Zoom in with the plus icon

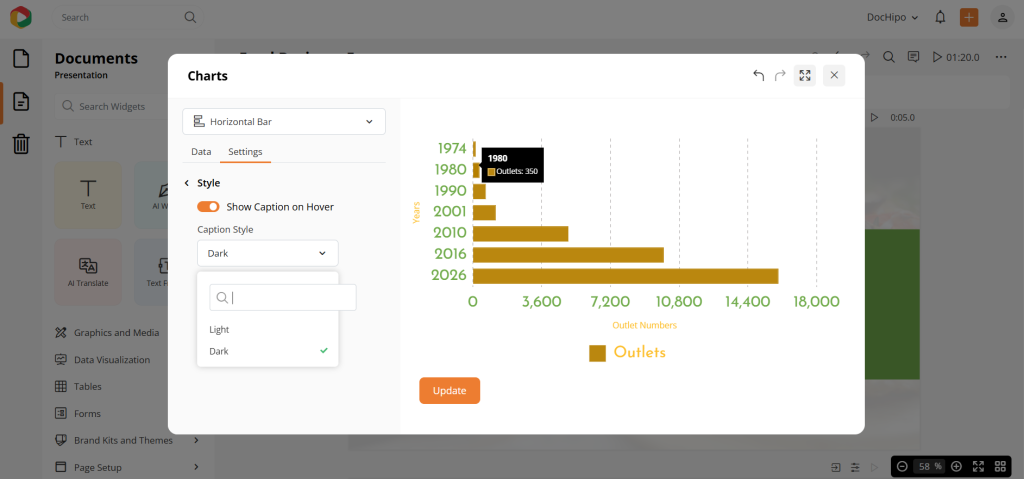[x=956, y=467]
